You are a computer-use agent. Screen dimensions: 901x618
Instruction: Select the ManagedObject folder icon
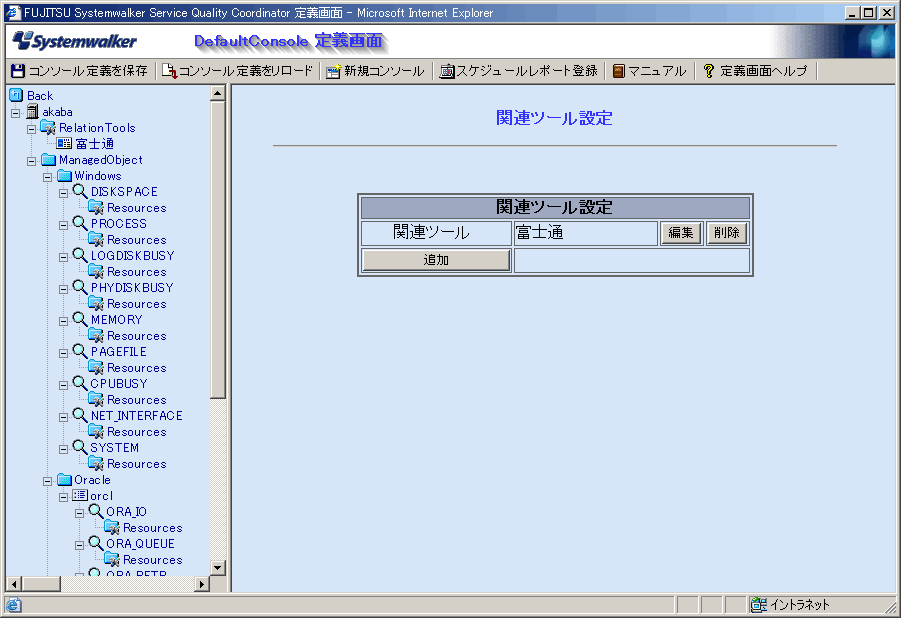(48, 160)
